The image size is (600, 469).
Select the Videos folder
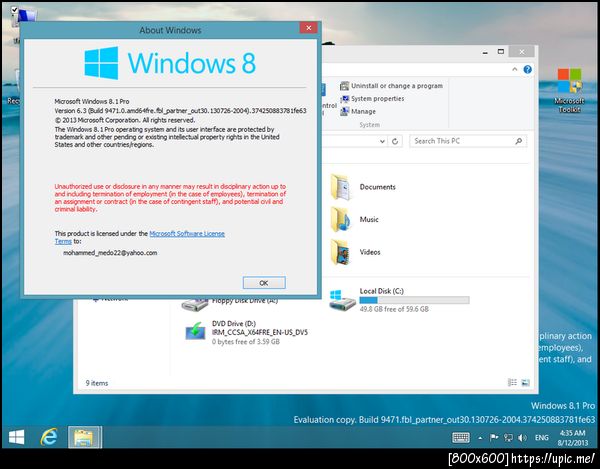[341, 252]
